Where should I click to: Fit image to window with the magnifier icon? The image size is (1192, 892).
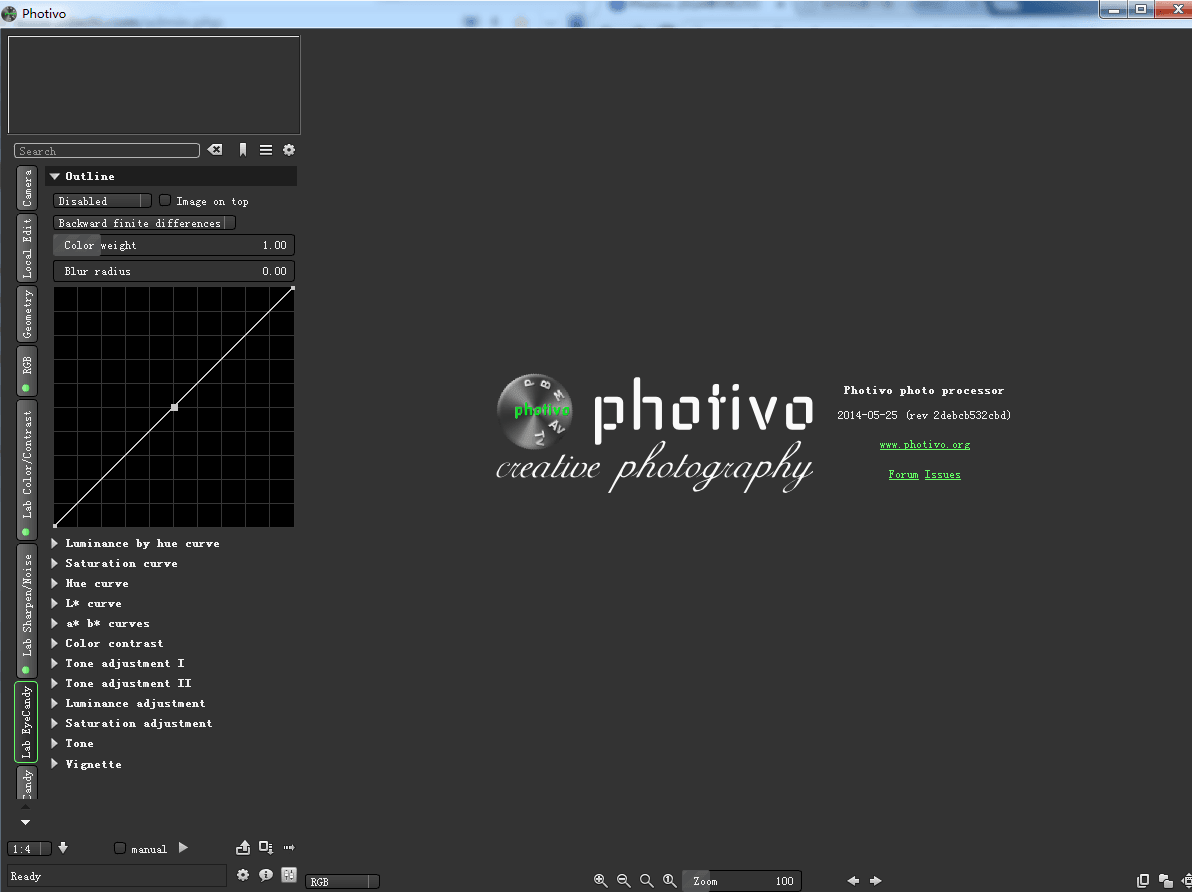[646, 880]
